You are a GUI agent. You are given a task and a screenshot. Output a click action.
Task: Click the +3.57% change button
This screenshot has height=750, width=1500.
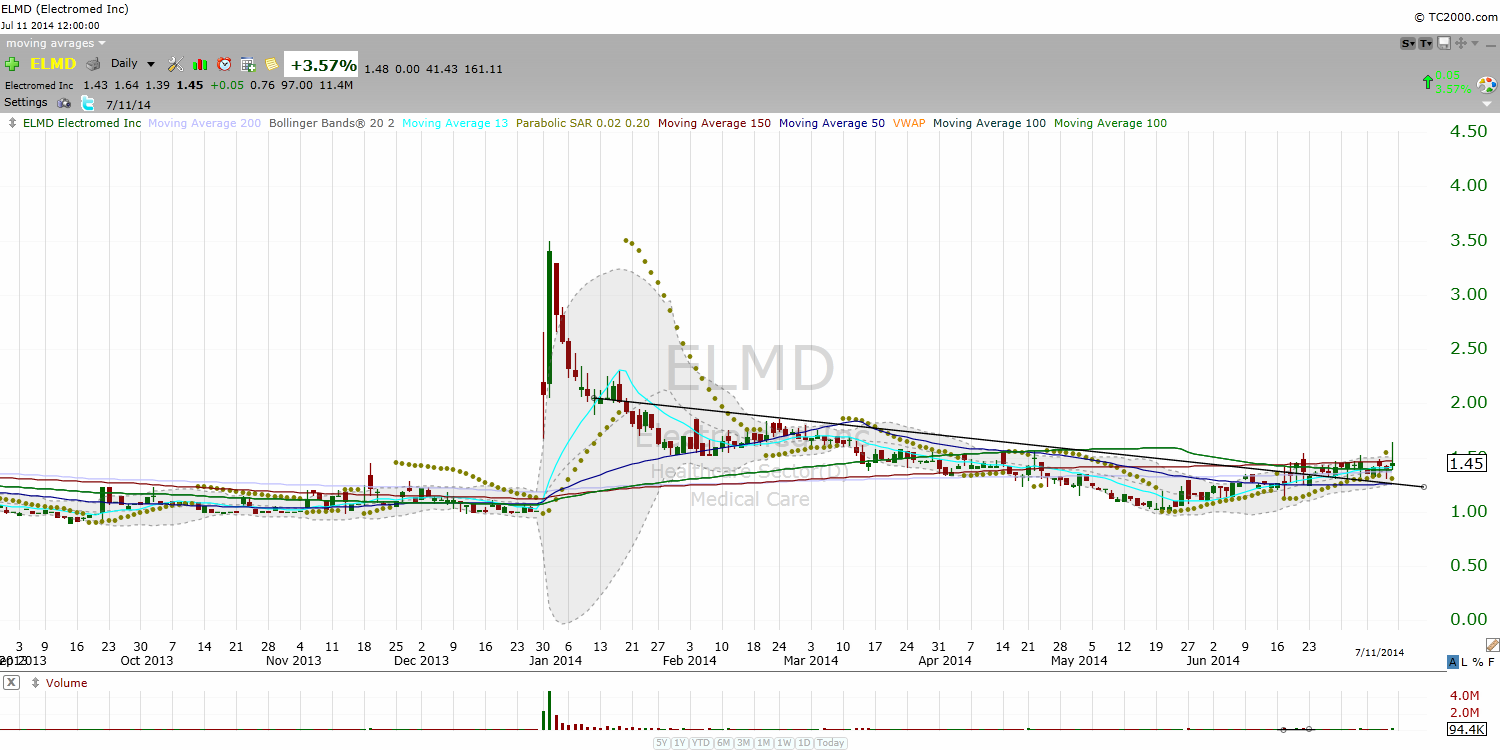tap(322, 63)
